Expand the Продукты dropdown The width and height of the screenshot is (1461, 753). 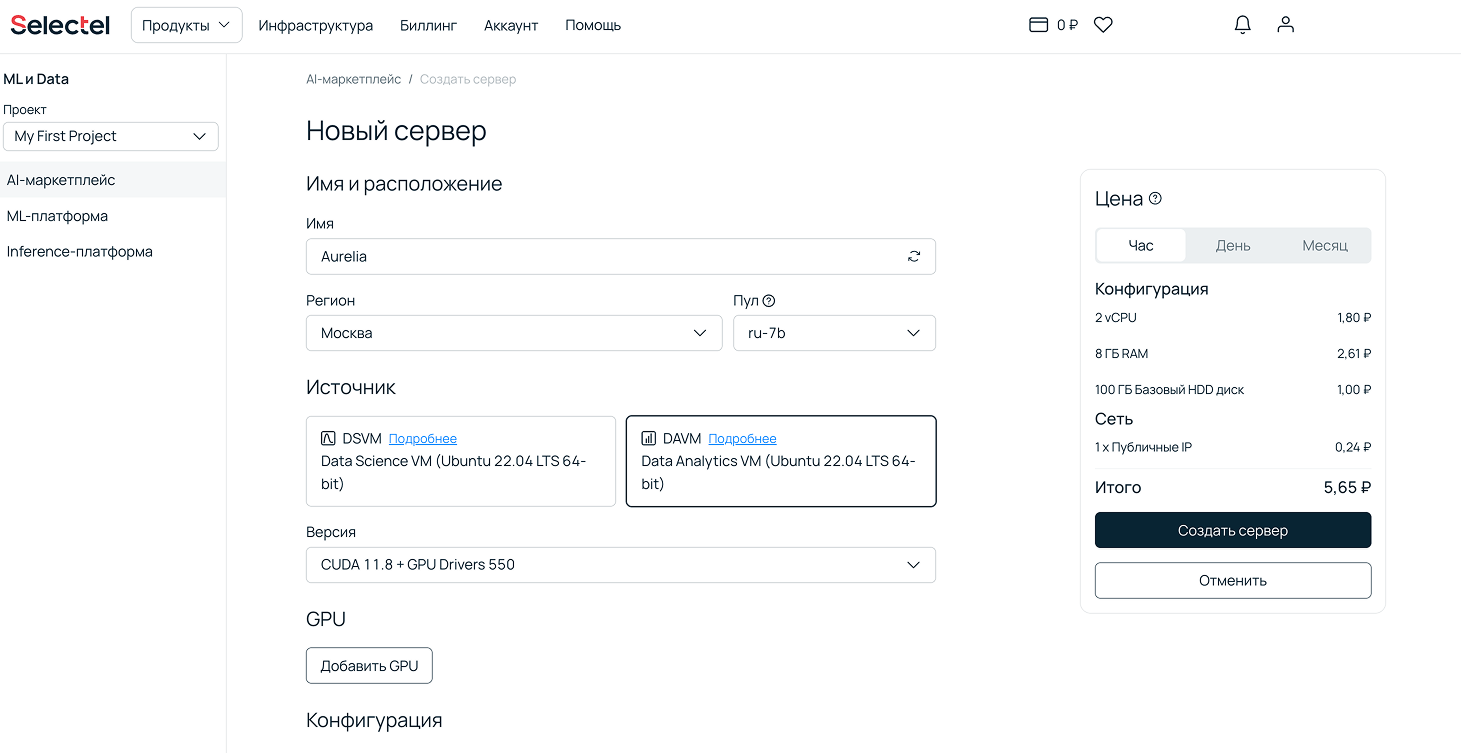pos(186,26)
